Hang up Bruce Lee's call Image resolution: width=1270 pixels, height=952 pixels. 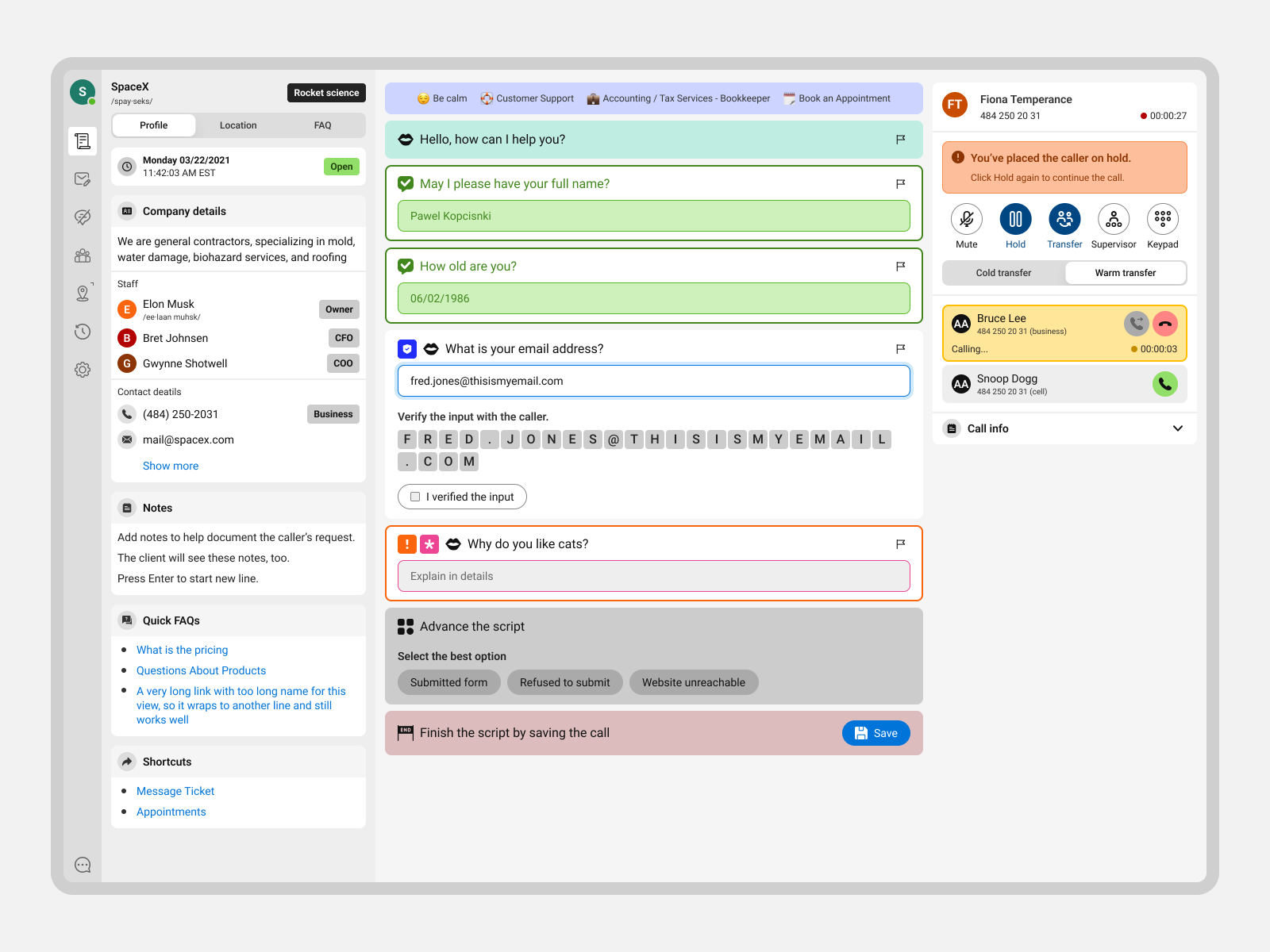tap(1164, 324)
